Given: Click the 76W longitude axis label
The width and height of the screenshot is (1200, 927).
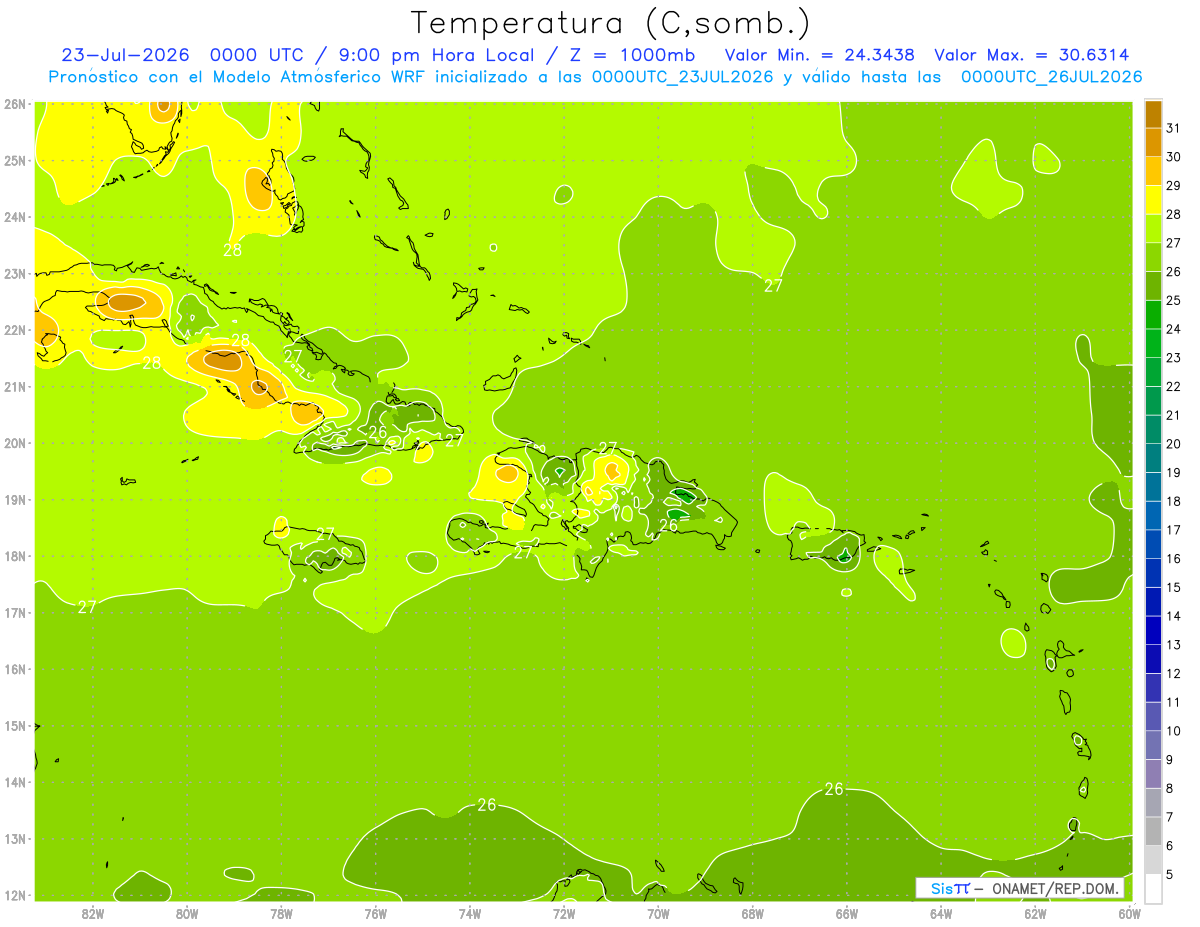Looking at the screenshot, I should [x=376, y=913].
